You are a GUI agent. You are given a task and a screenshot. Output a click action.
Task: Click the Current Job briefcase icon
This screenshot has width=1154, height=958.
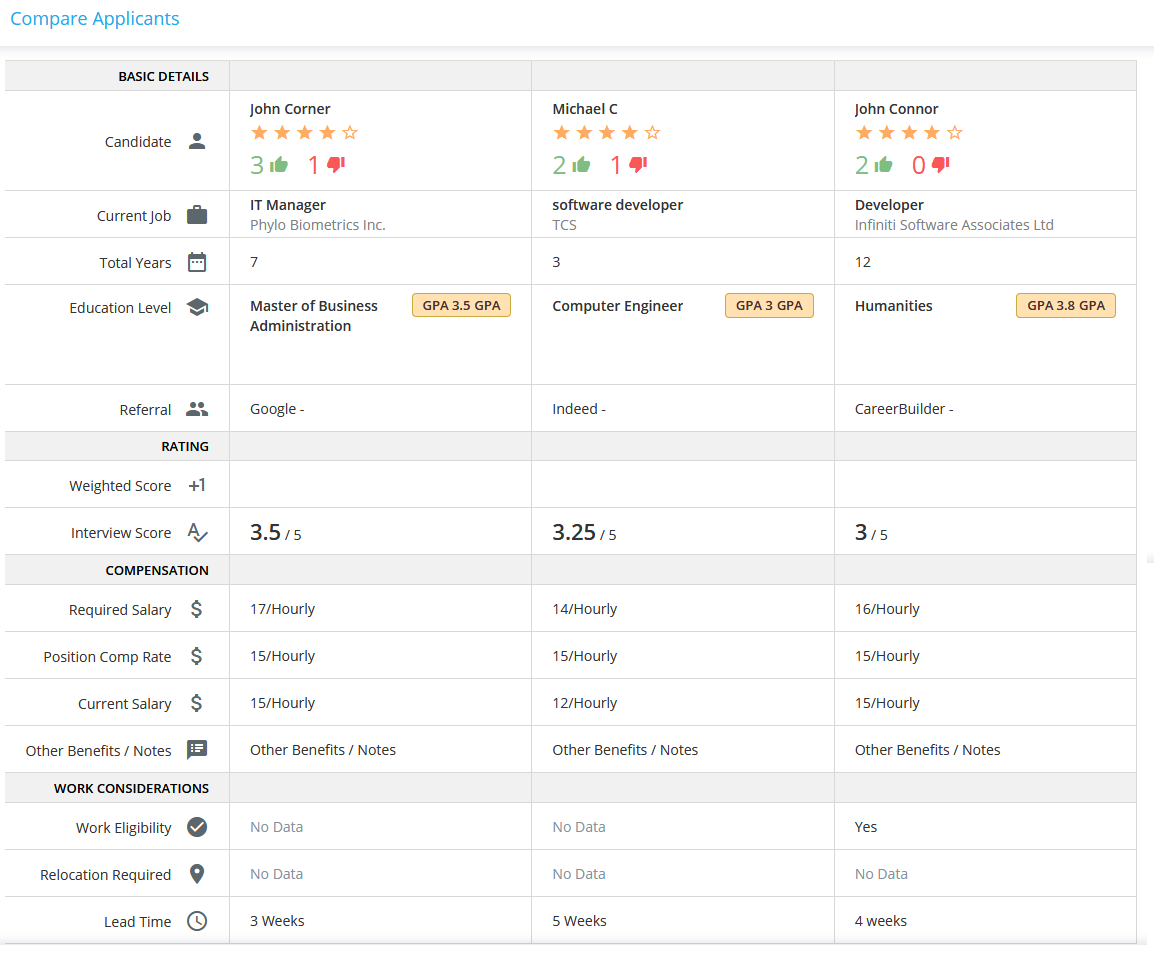(197, 215)
